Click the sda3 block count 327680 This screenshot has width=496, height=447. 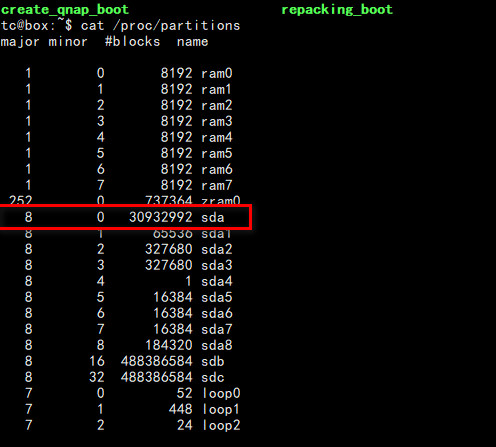169,265
